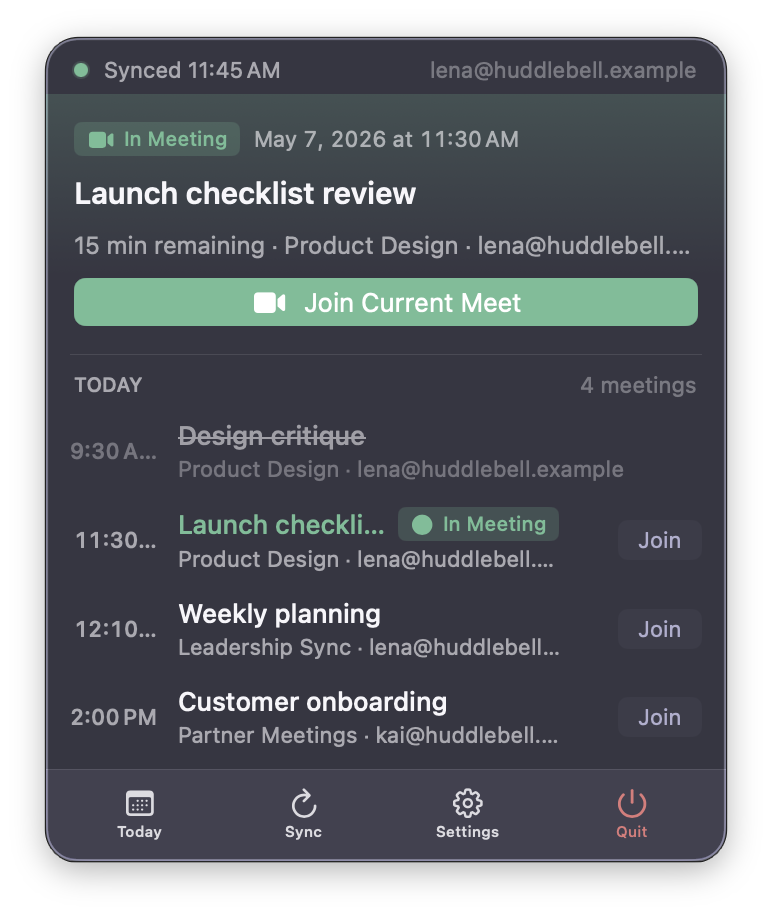The image size is (772, 916).
Task: Select the Weekly planning title
Action: [x=279, y=614]
